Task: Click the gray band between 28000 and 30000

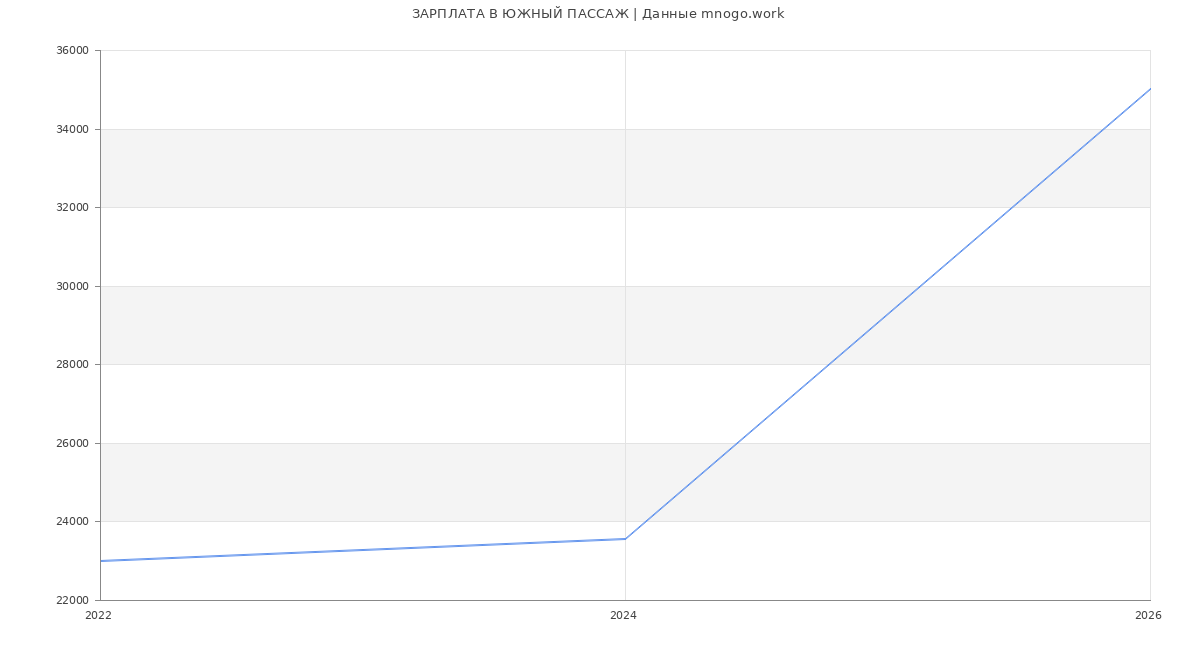Action: pyautogui.click(x=400, y=325)
